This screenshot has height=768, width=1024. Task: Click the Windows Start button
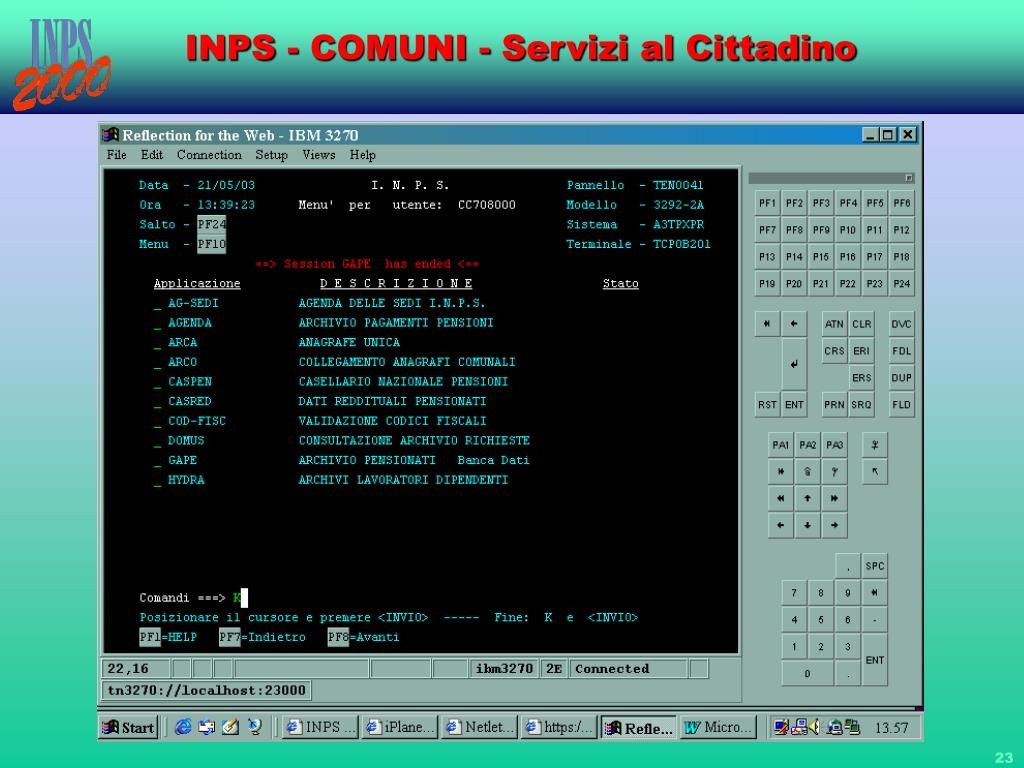pyautogui.click(x=129, y=727)
